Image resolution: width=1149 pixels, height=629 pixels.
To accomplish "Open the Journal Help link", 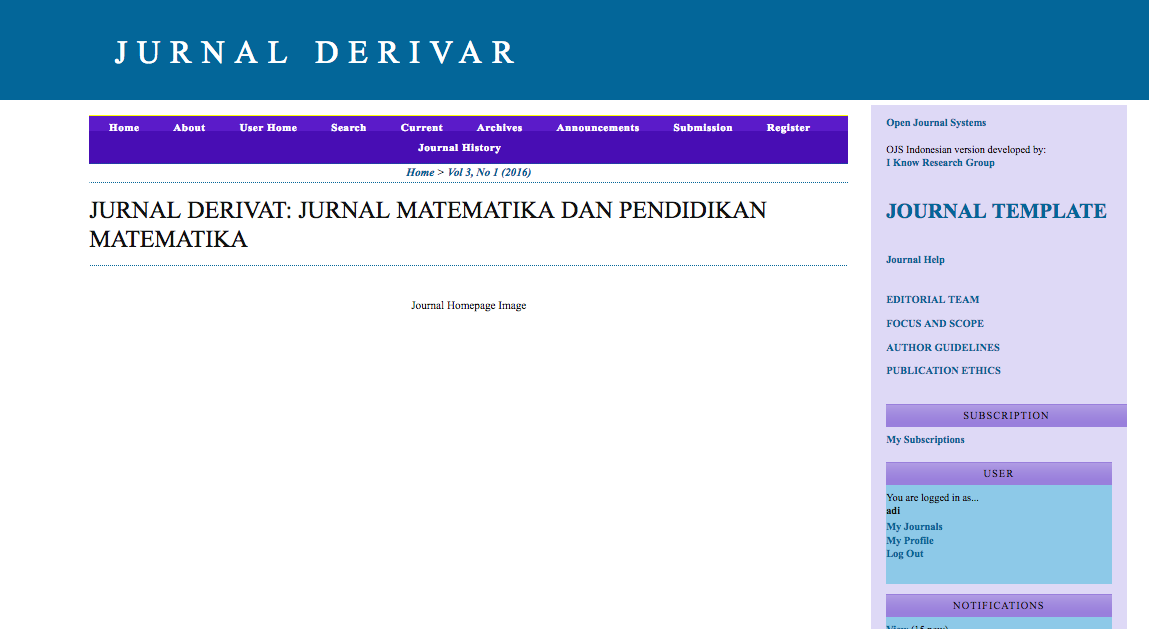I will point(915,260).
